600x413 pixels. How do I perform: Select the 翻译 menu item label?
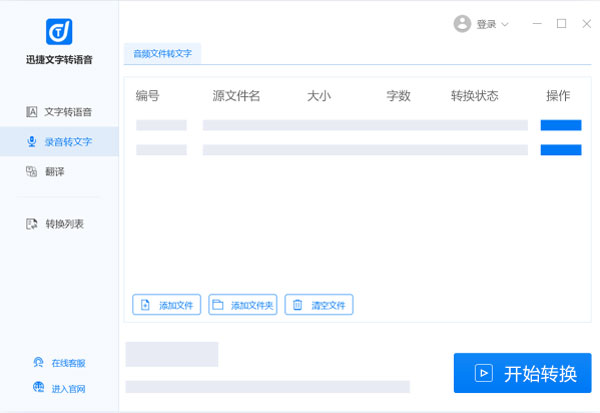tap(54, 172)
